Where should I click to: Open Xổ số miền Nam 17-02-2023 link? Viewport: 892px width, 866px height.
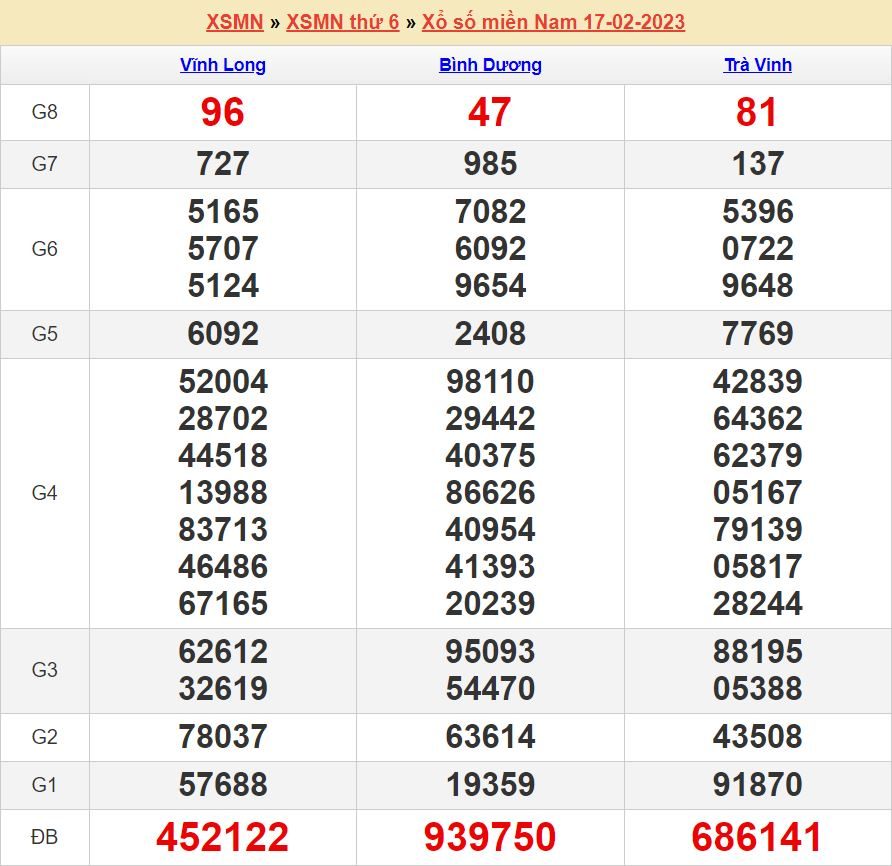click(x=553, y=22)
